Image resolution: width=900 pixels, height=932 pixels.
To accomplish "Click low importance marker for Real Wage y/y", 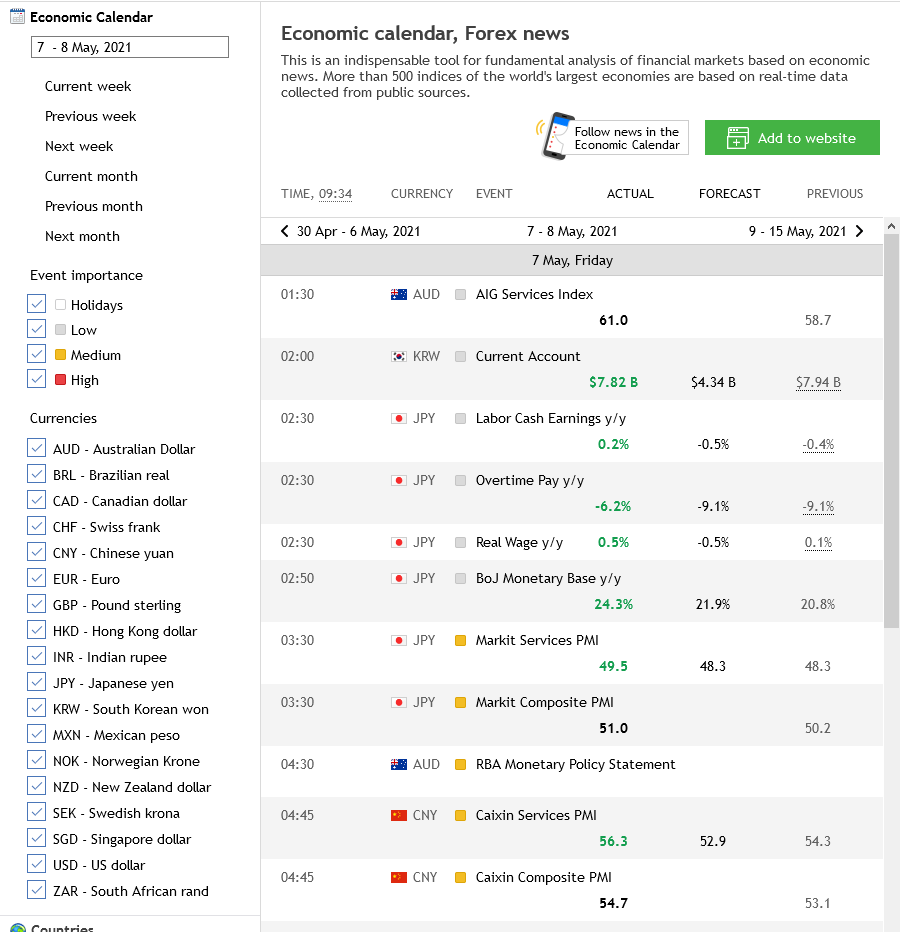I will pos(460,542).
